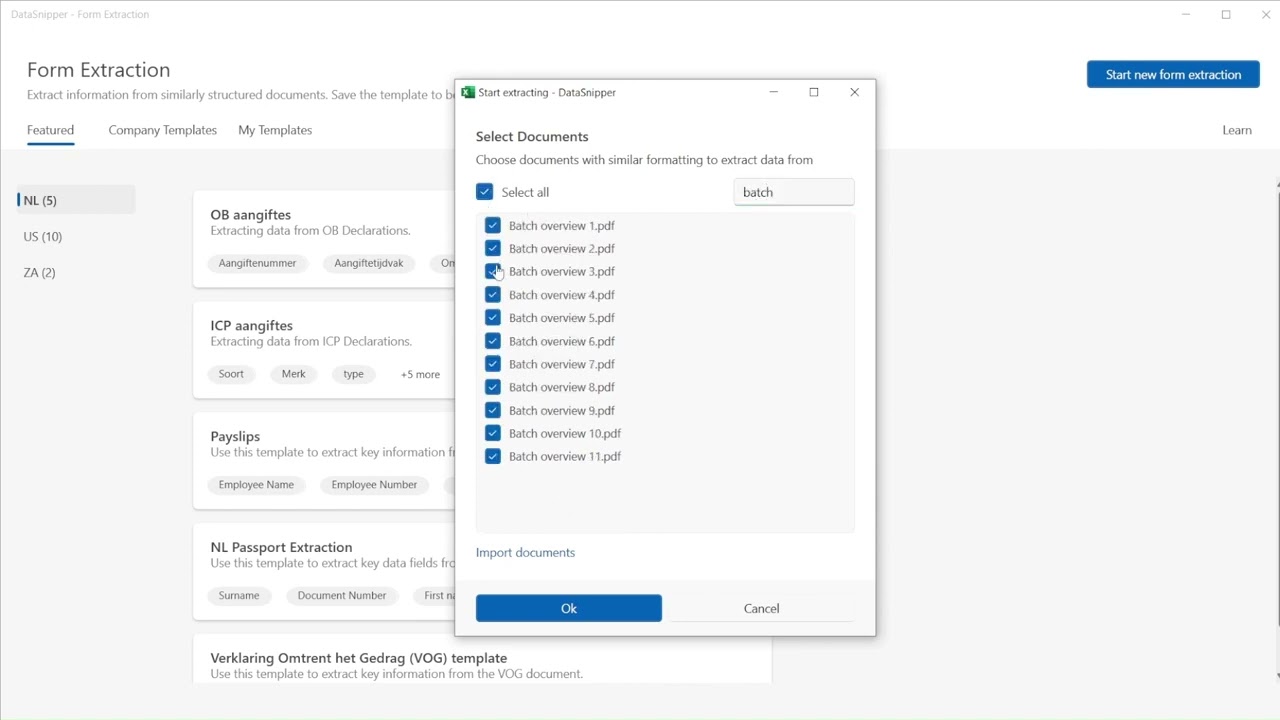Click the Employee Number tag
Viewport: 1280px width, 720px height.
[x=374, y=485]
